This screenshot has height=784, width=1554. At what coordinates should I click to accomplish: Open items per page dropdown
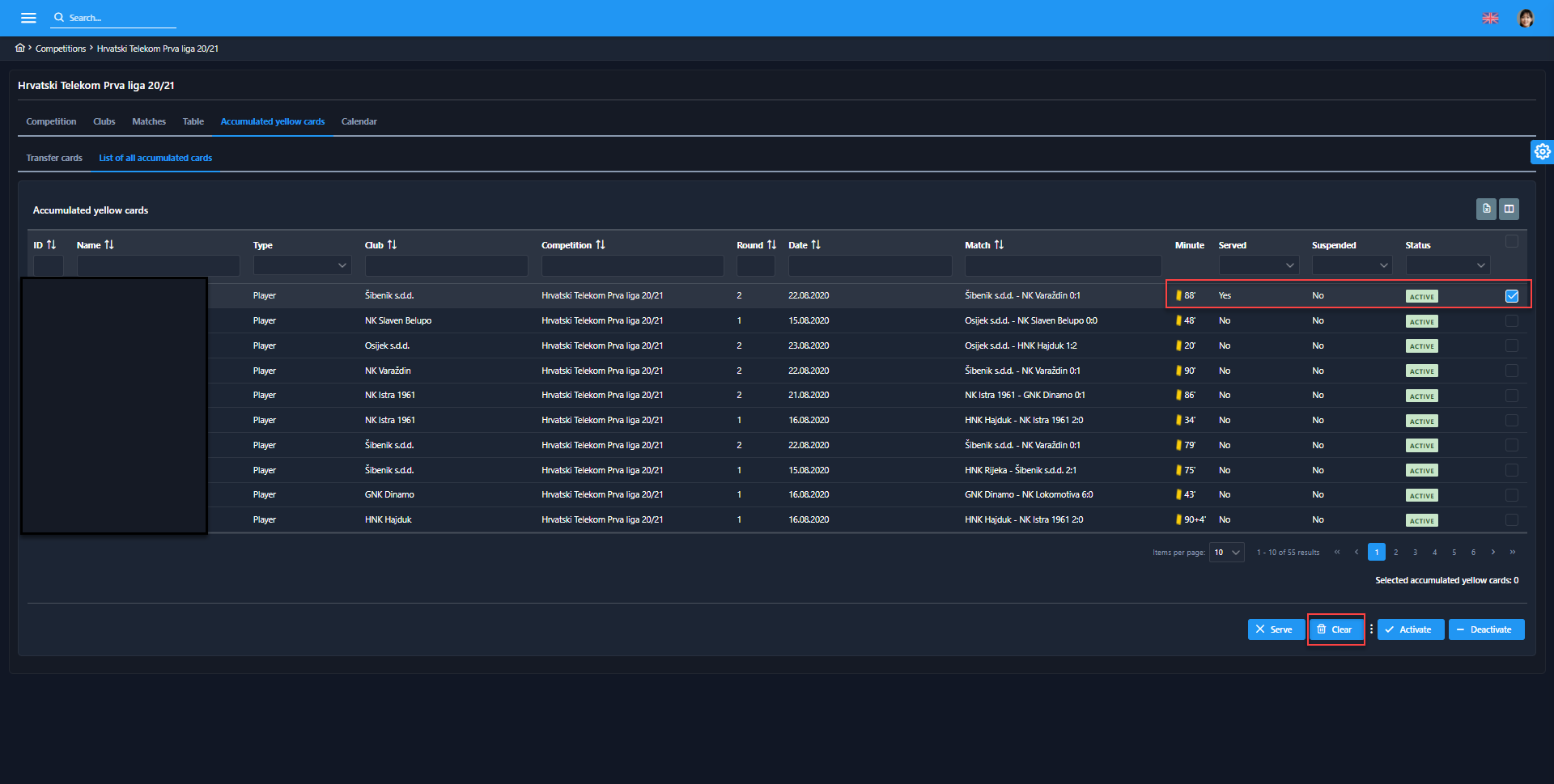(x=1226, y=552)
